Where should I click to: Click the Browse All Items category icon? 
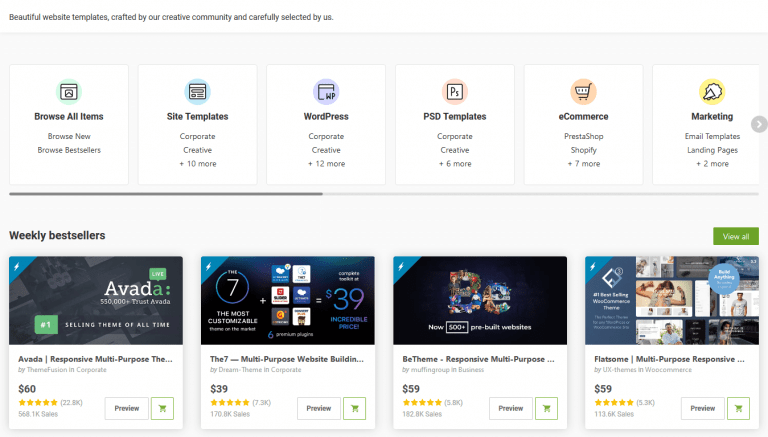(x=69, y=92)
